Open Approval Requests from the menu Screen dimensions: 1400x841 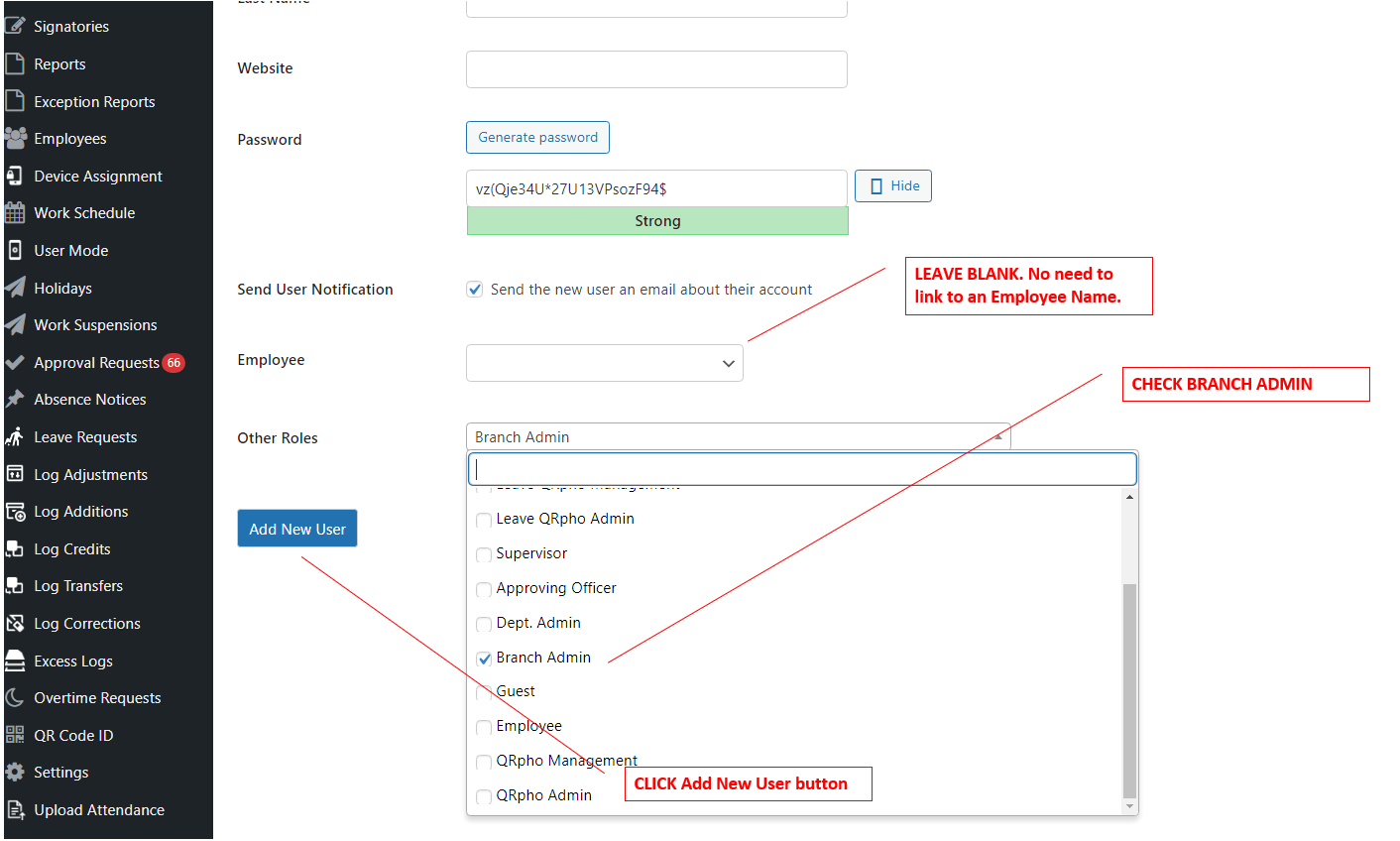pyautogui.click(x=14, y=362)
